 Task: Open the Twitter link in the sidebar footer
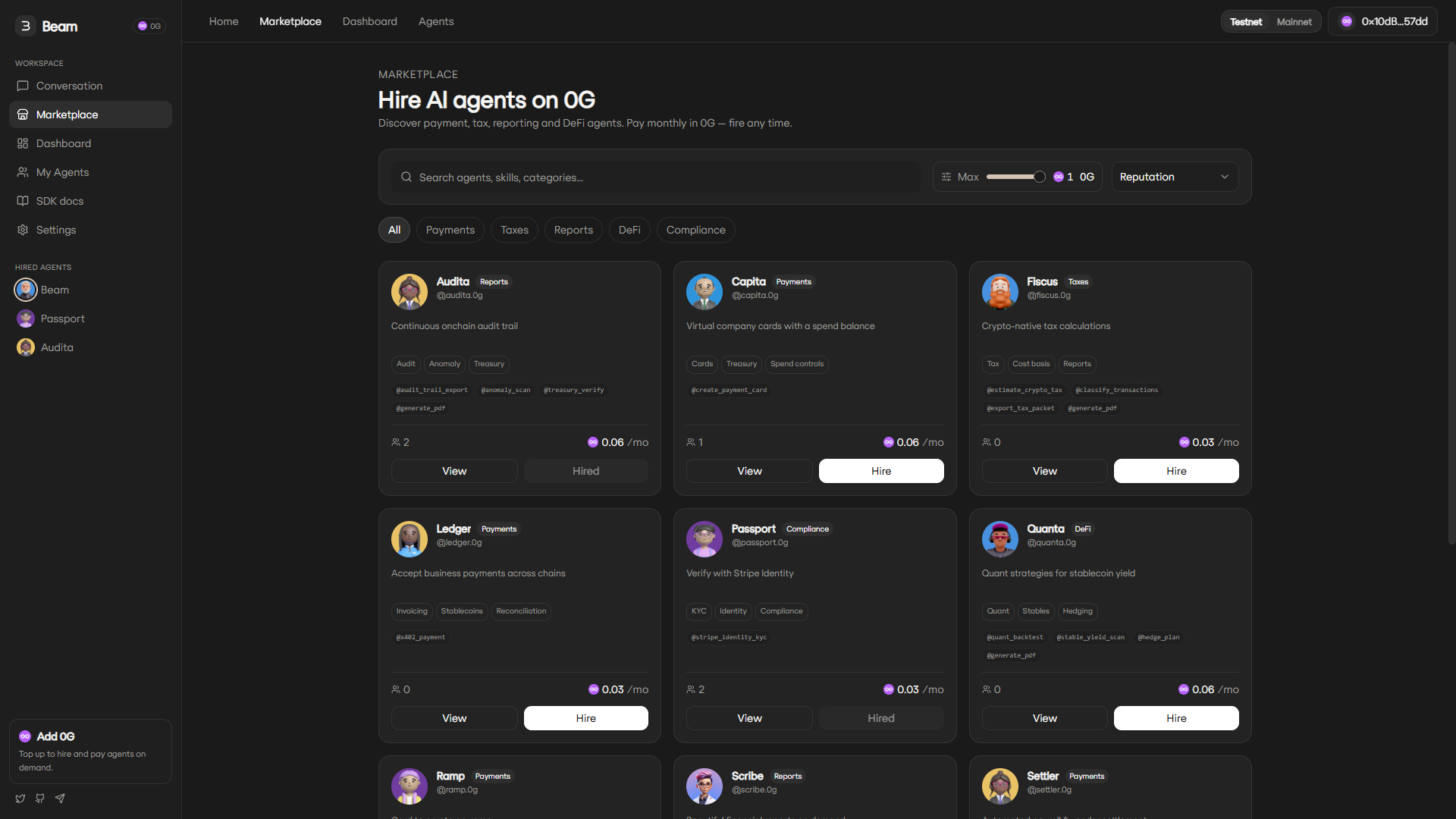(x=20, y=798)
